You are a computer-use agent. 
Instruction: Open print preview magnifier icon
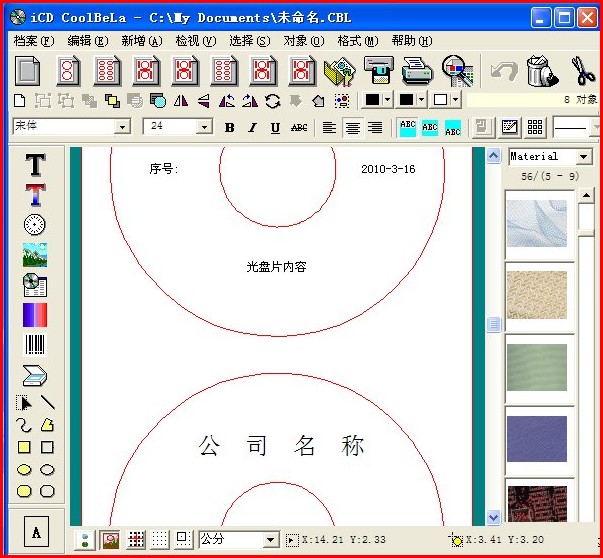458,71
